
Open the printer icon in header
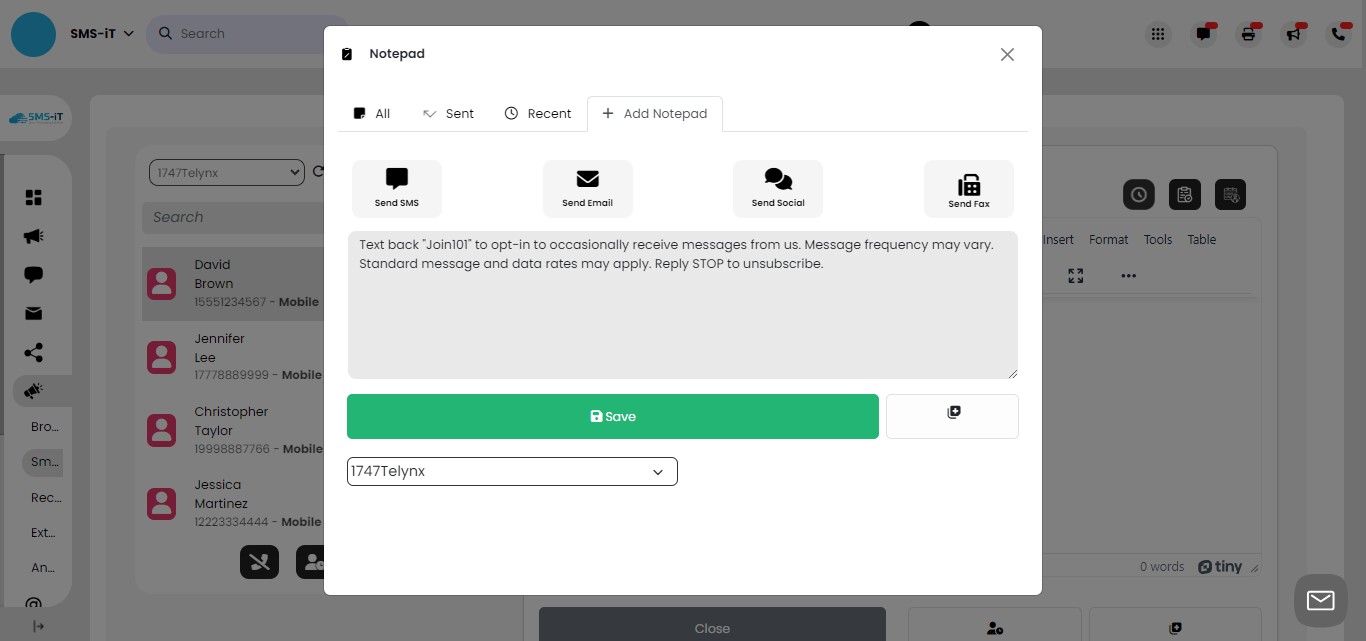[x=1248, y=34]
